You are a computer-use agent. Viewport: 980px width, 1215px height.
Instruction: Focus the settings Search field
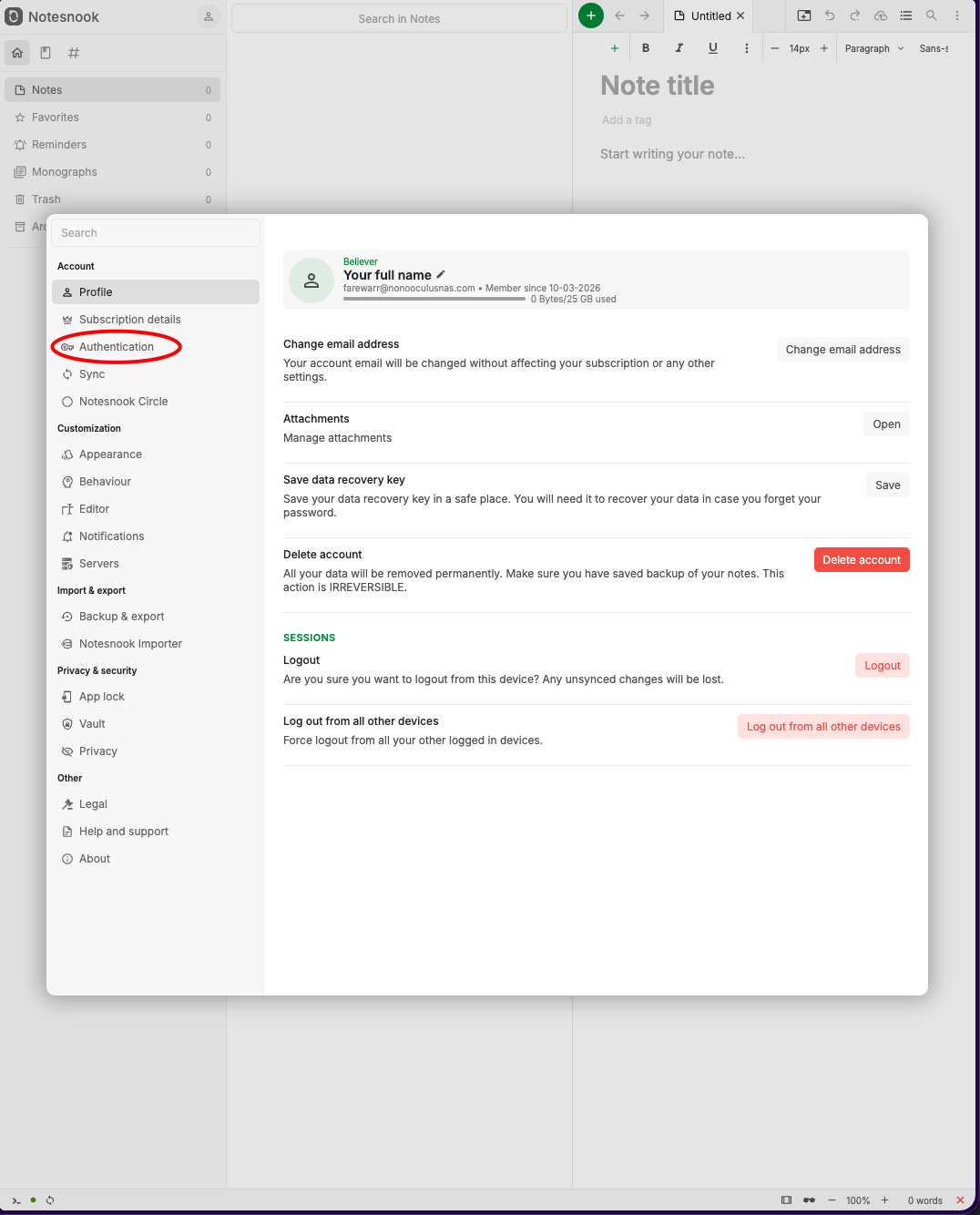pos(156,233)
